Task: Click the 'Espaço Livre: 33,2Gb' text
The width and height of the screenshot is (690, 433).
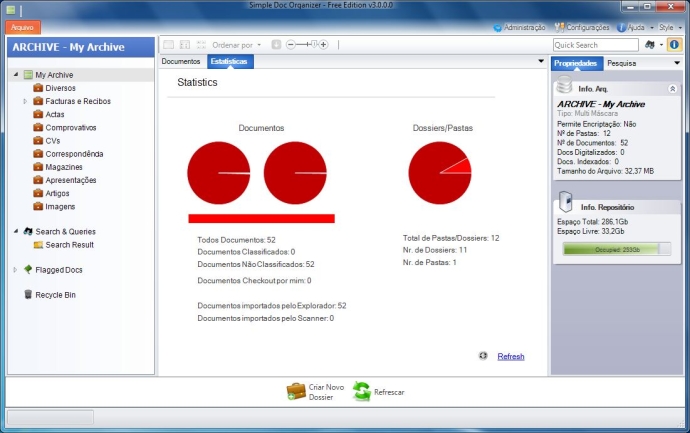Action: click(x=591, y=231)
